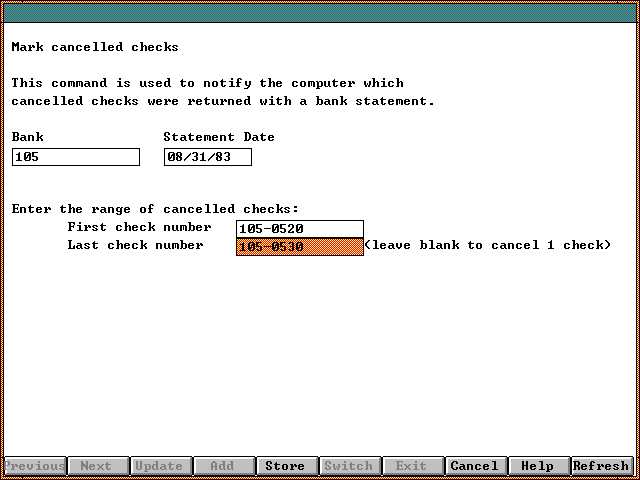Open Help from the bottom bar
The height and width of the screenshot is (480, 640).
(x=537, y=466)
